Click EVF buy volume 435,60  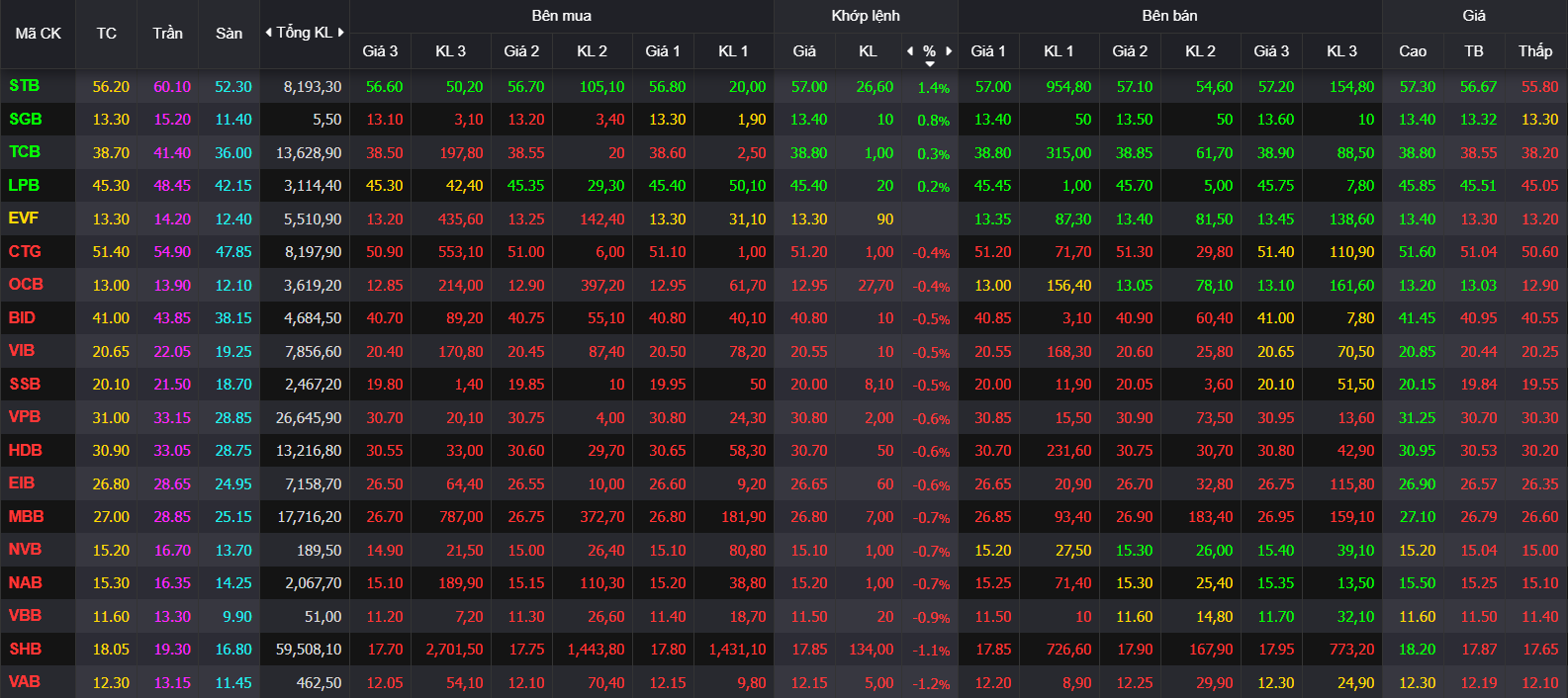tap(461, 219)
